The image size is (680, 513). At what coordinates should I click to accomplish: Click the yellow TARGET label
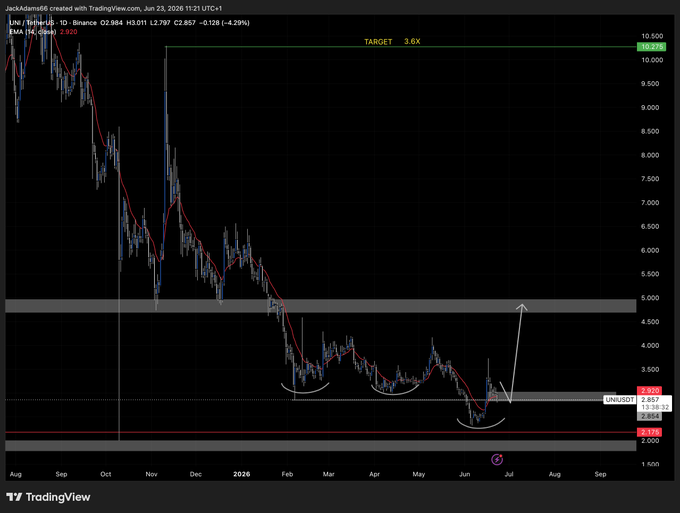coord(378,42)
